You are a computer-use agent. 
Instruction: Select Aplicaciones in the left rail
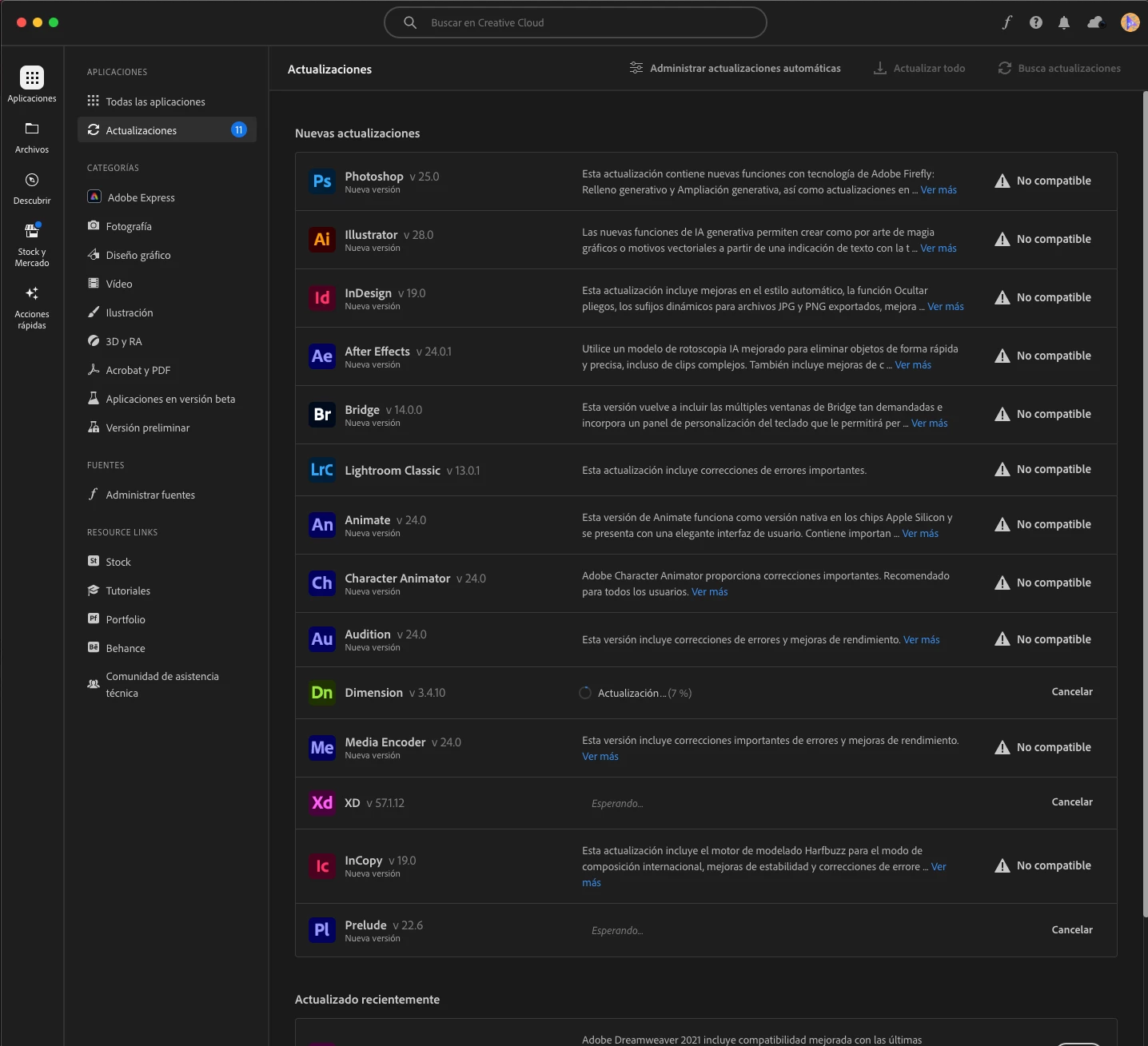click(x=32, y=84)
